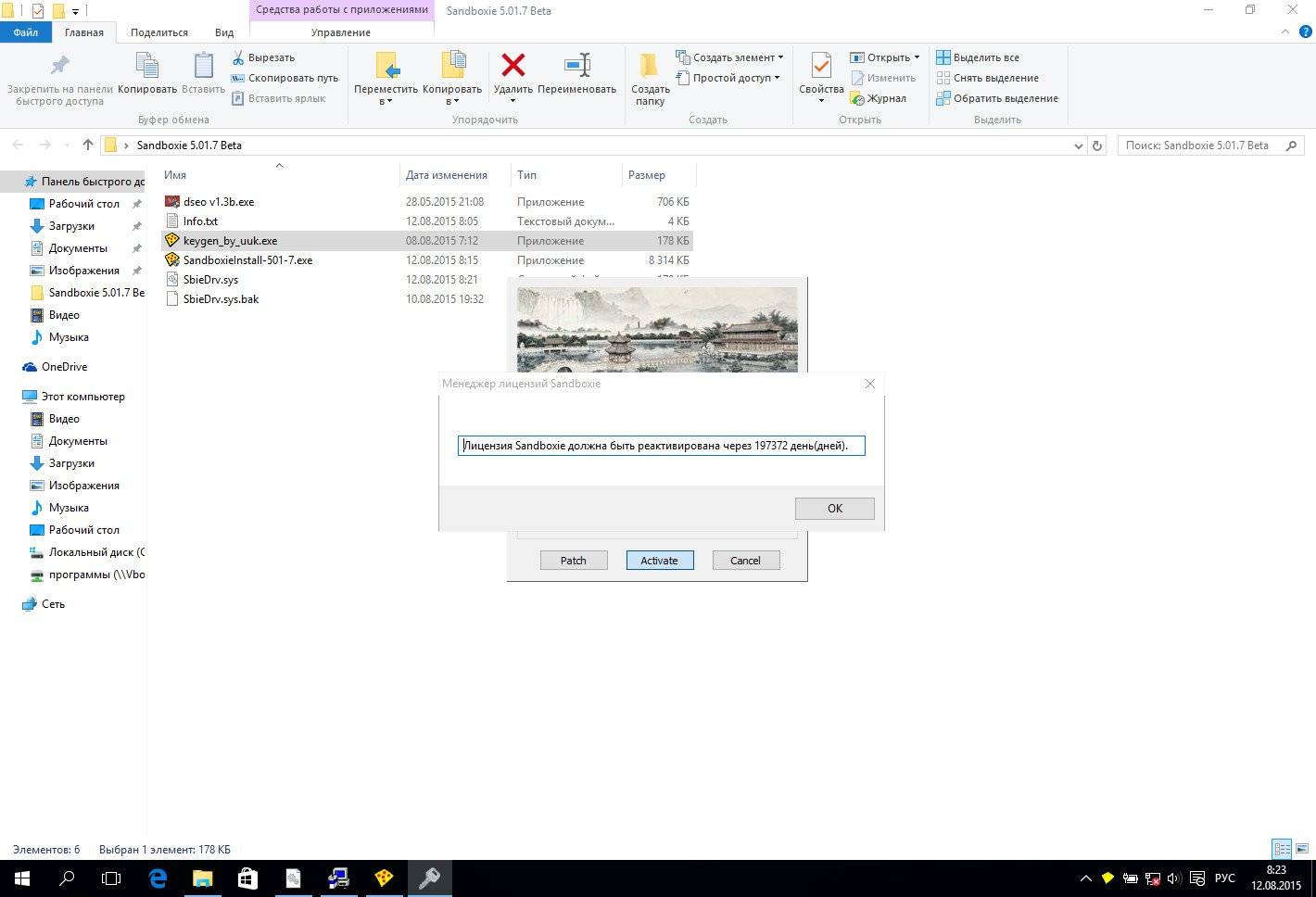Screen dimensions: 1316x897
Task: Click Paste shortcut (Вставить ярлык)
Action: pyautogui.click(x=278, y=98)
